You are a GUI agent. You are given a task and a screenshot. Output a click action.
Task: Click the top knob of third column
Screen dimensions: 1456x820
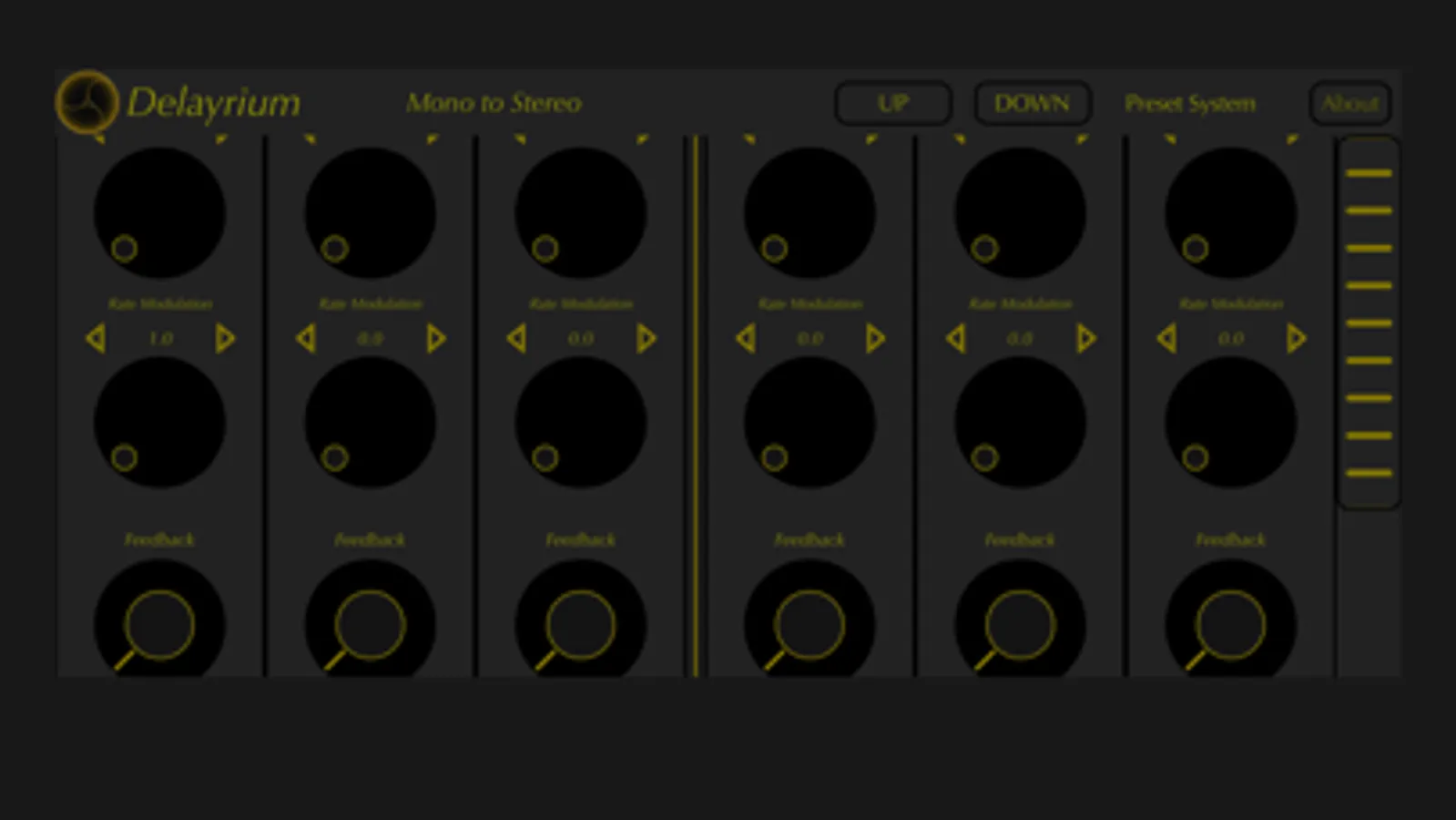pyautogui.click(x=581, y=213)
